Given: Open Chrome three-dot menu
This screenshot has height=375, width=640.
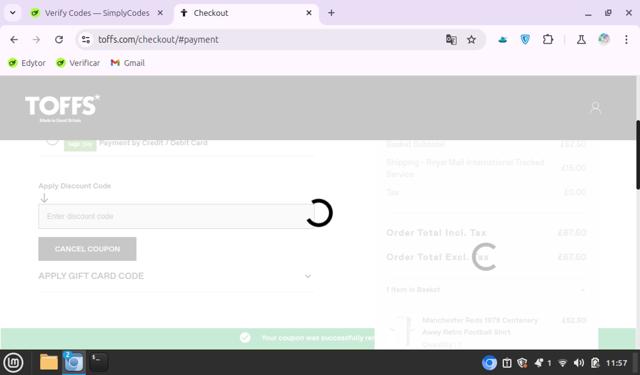Looking at the screenshot, I should pyautogui.click(x=626, y=40).
